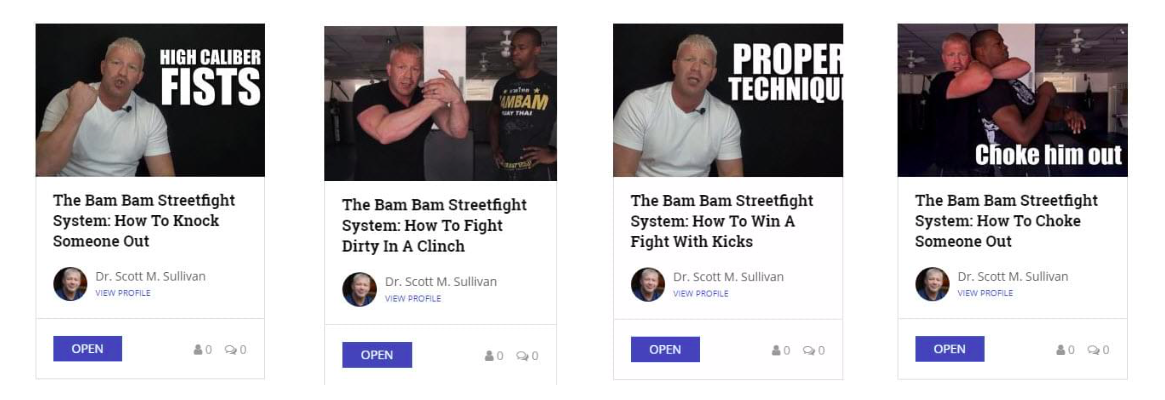The width and height of the screenshot is (1165, 400).
Task: Click the Choke Him Out thumbnail image
Action: (x=1012, y=100)
